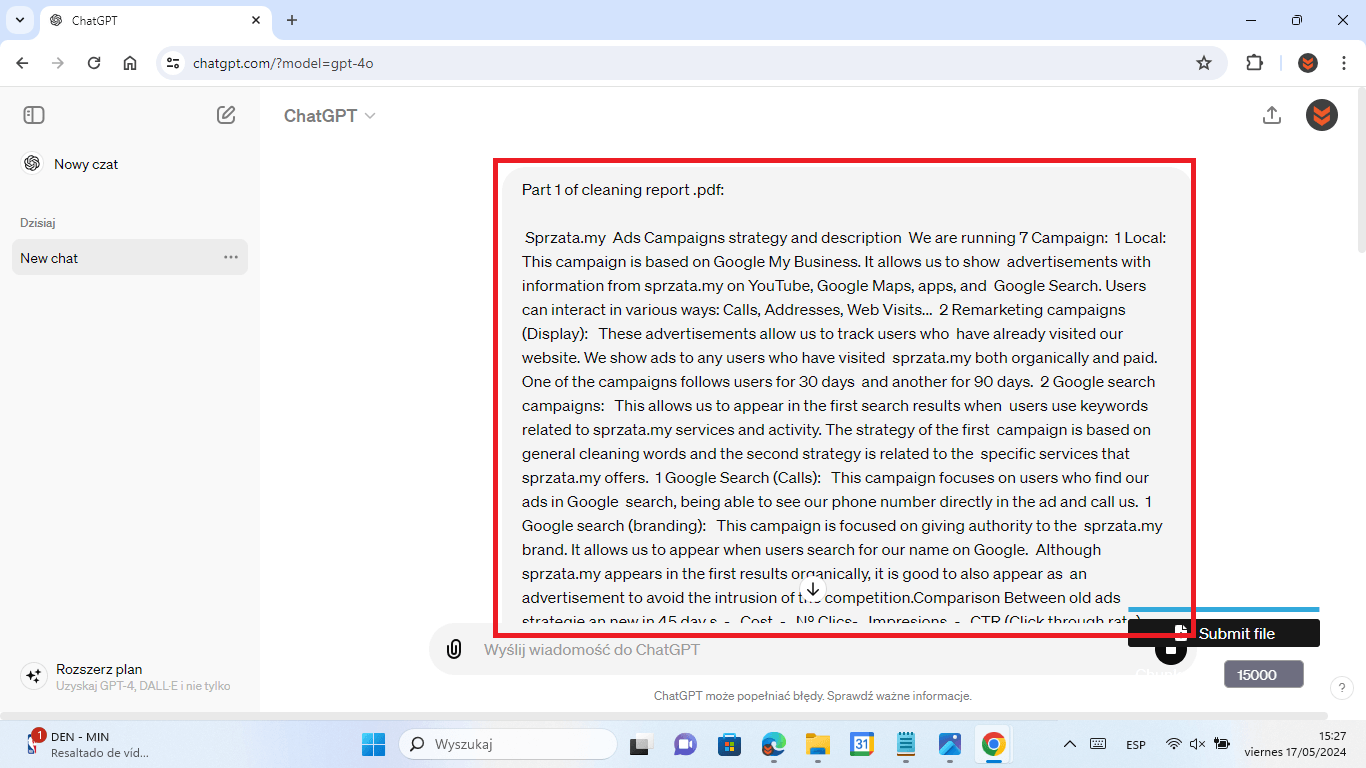View site information icon in address bar
Image resolution: width=1366 pixels, height=768 pixels.
173,63
